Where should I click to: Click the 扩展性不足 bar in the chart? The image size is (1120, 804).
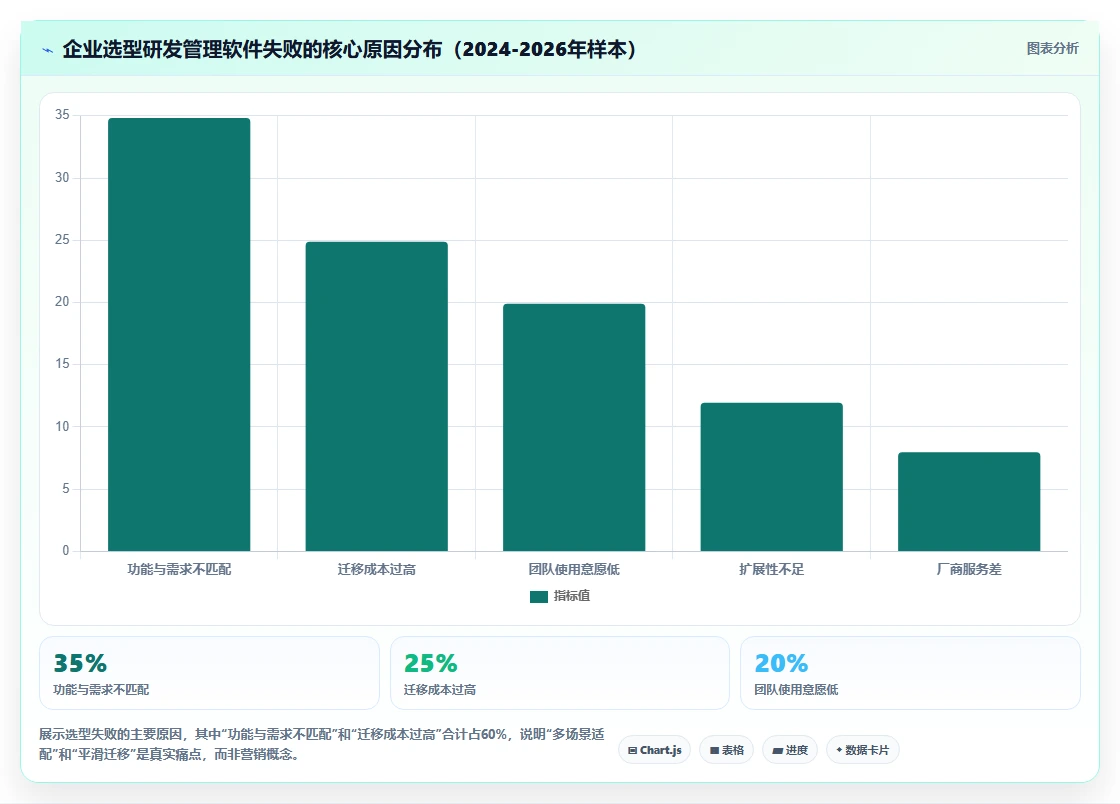coord(771,477)
